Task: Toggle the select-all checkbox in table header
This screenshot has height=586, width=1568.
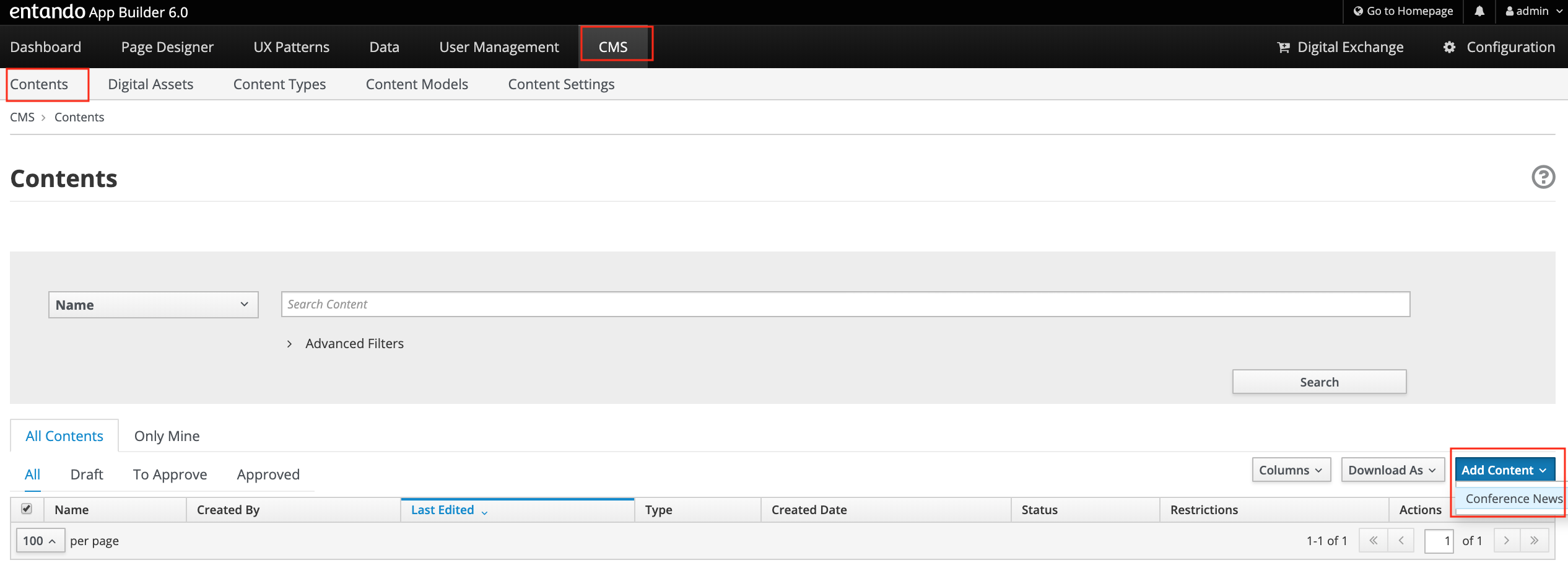Action: tap(27, 509)
